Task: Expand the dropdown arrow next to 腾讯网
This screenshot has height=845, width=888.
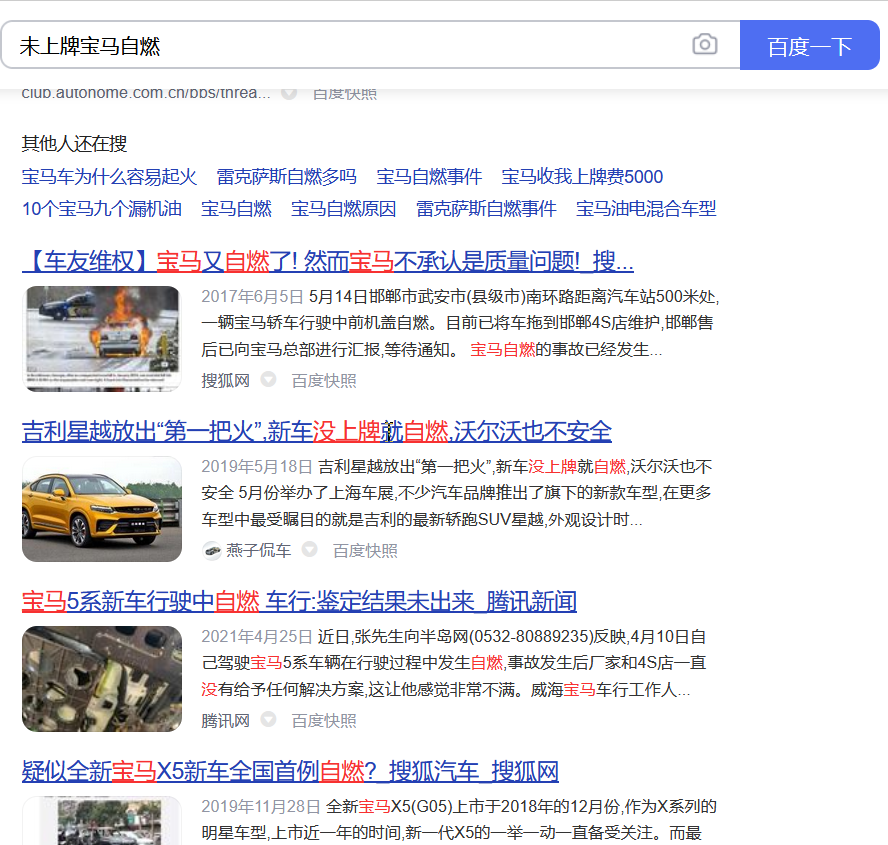Action: [268, 719]
